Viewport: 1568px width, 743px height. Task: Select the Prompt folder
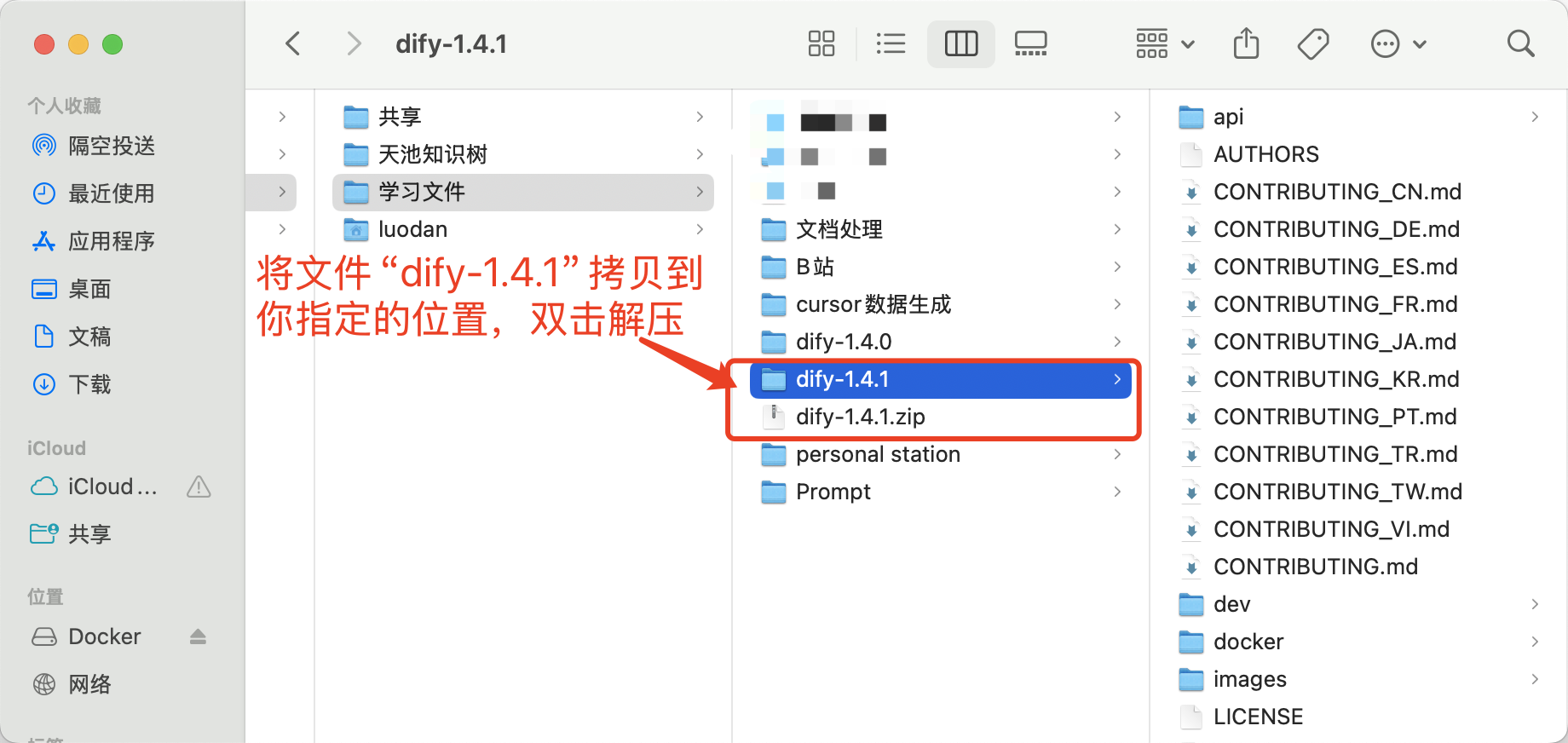pos(941,492)
